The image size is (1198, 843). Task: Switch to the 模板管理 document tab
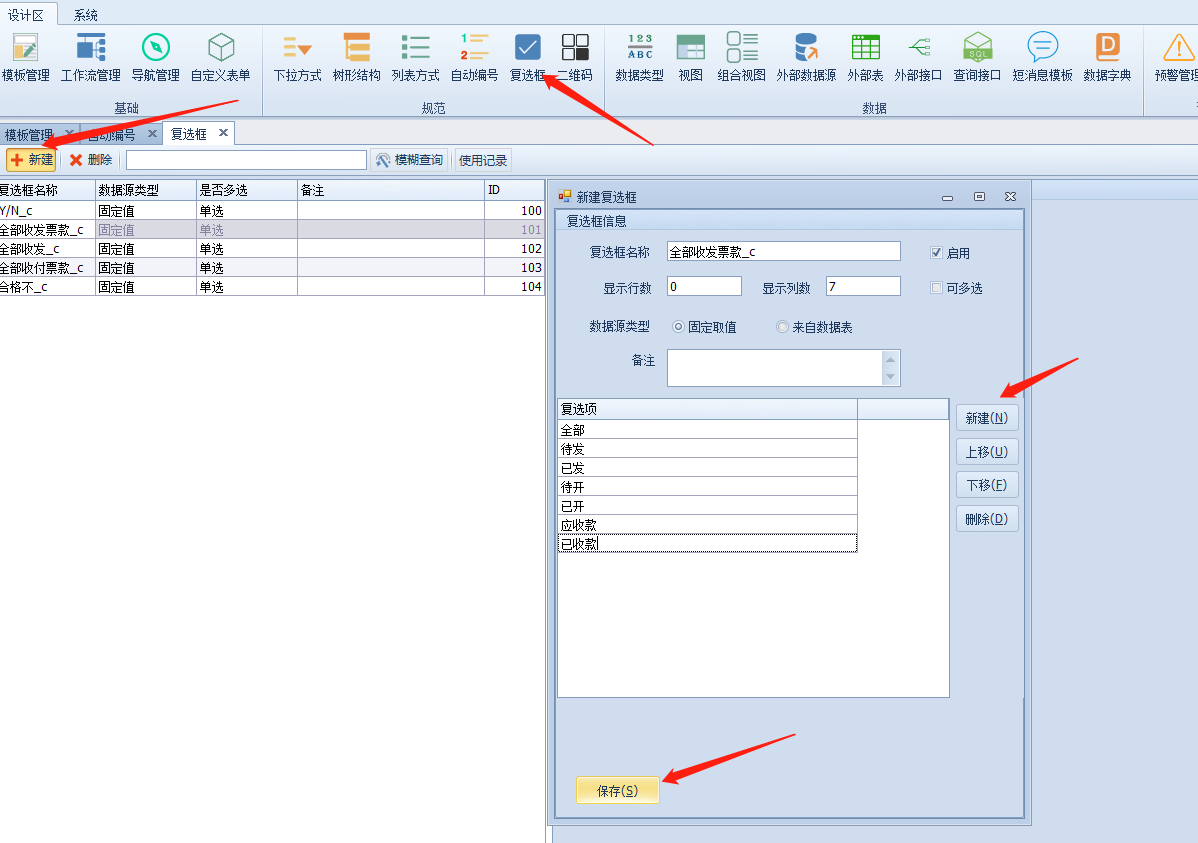point(29,134)
